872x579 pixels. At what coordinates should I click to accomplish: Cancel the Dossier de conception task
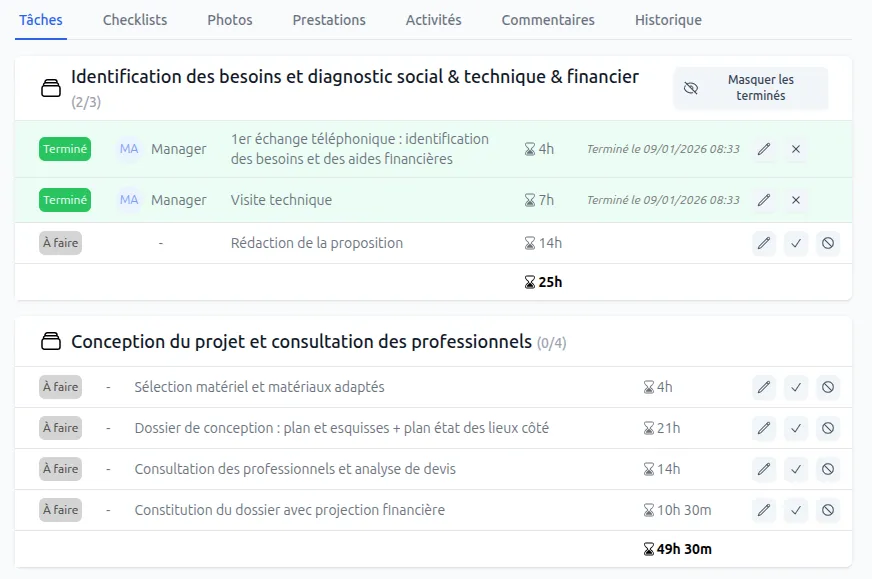pos(827,428)
